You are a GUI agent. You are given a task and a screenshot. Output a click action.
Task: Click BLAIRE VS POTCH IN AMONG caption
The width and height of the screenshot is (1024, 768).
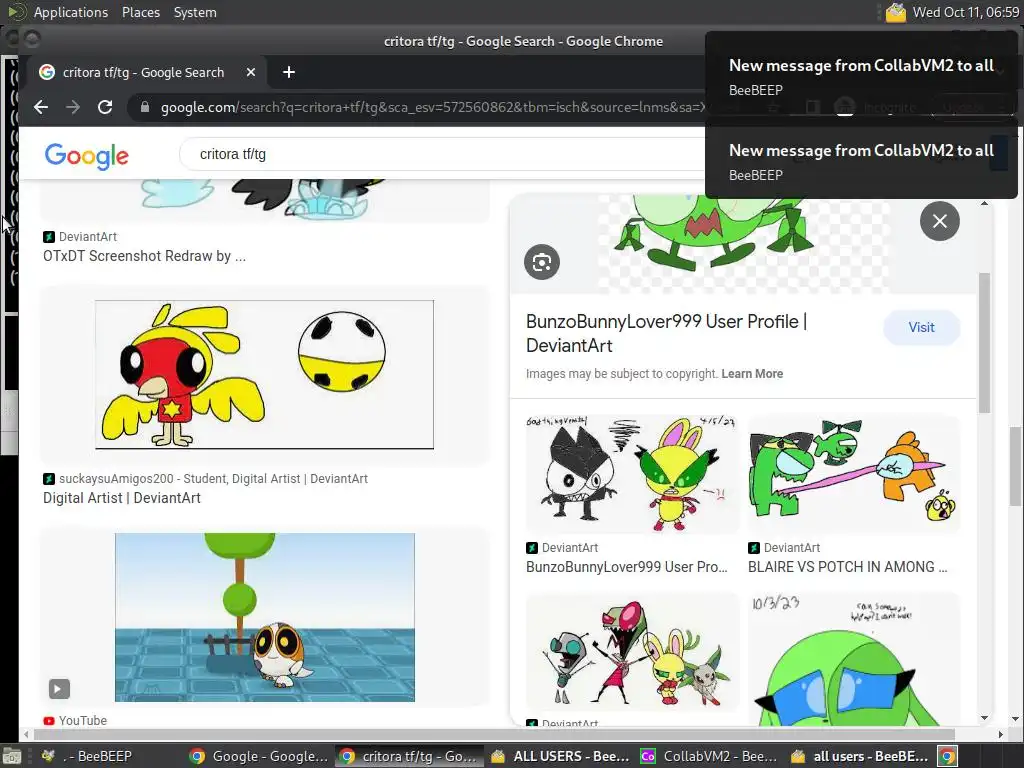[847, 567]
